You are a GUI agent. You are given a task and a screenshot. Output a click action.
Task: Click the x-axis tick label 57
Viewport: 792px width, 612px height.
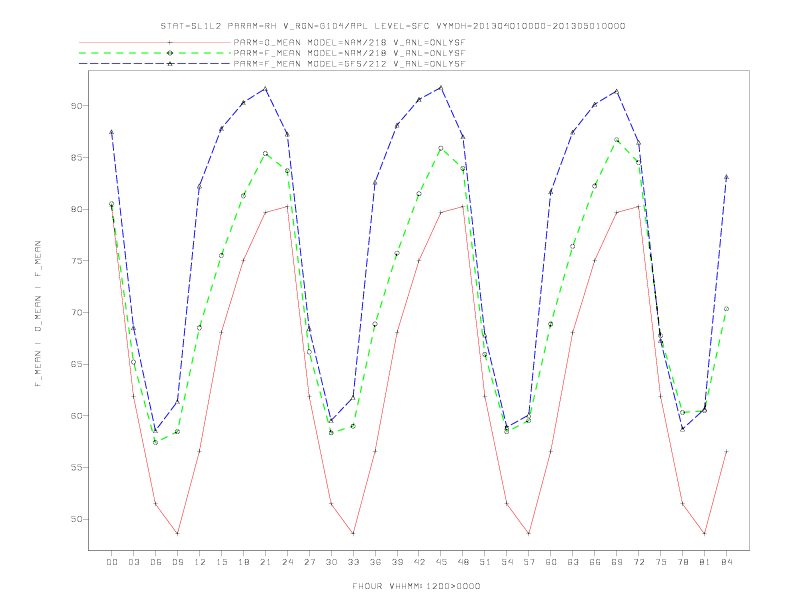click(529, 562)
